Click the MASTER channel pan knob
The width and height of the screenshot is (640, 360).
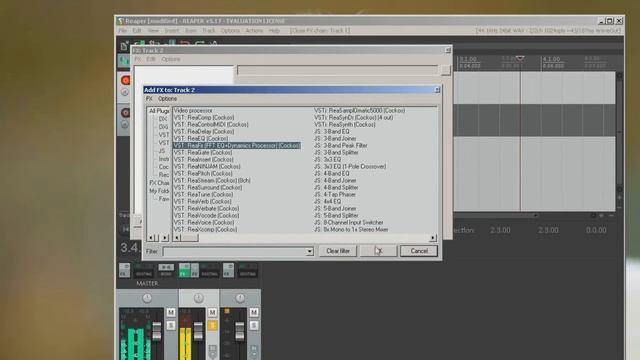147,298
